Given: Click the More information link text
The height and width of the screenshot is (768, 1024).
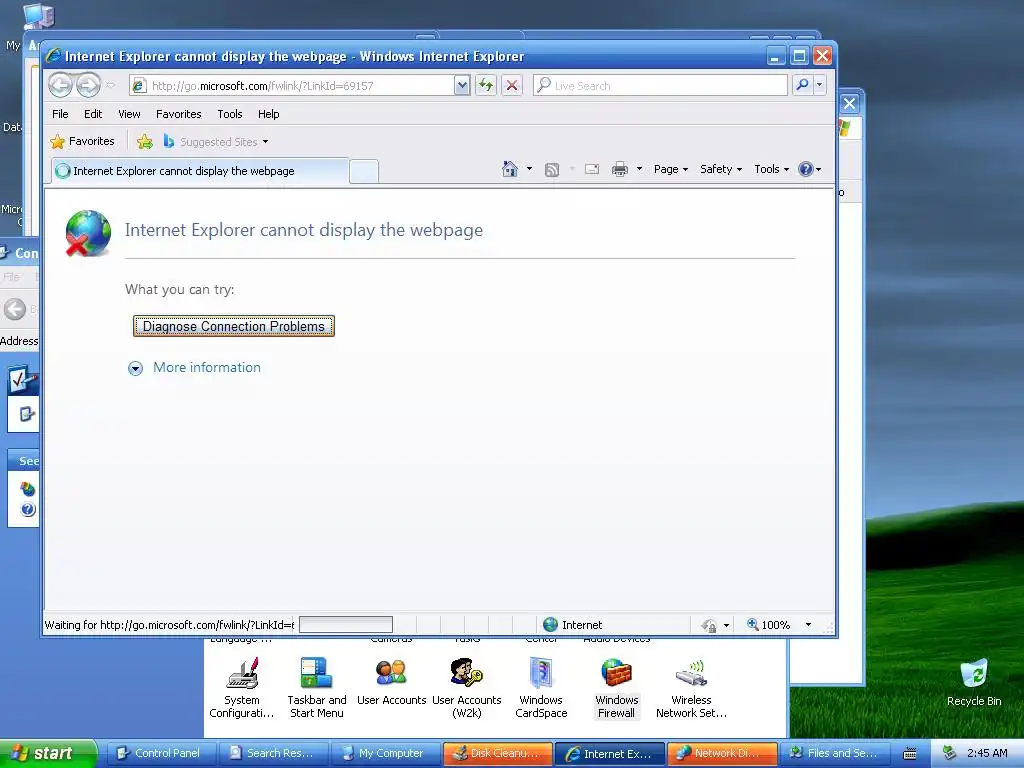Looking at the screenshot, I should click(x=207, y=368).
